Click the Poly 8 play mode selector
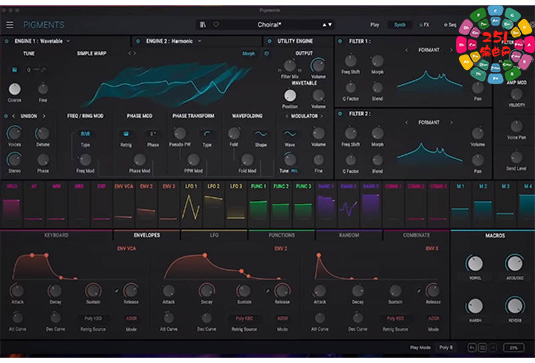 [446, 347]
